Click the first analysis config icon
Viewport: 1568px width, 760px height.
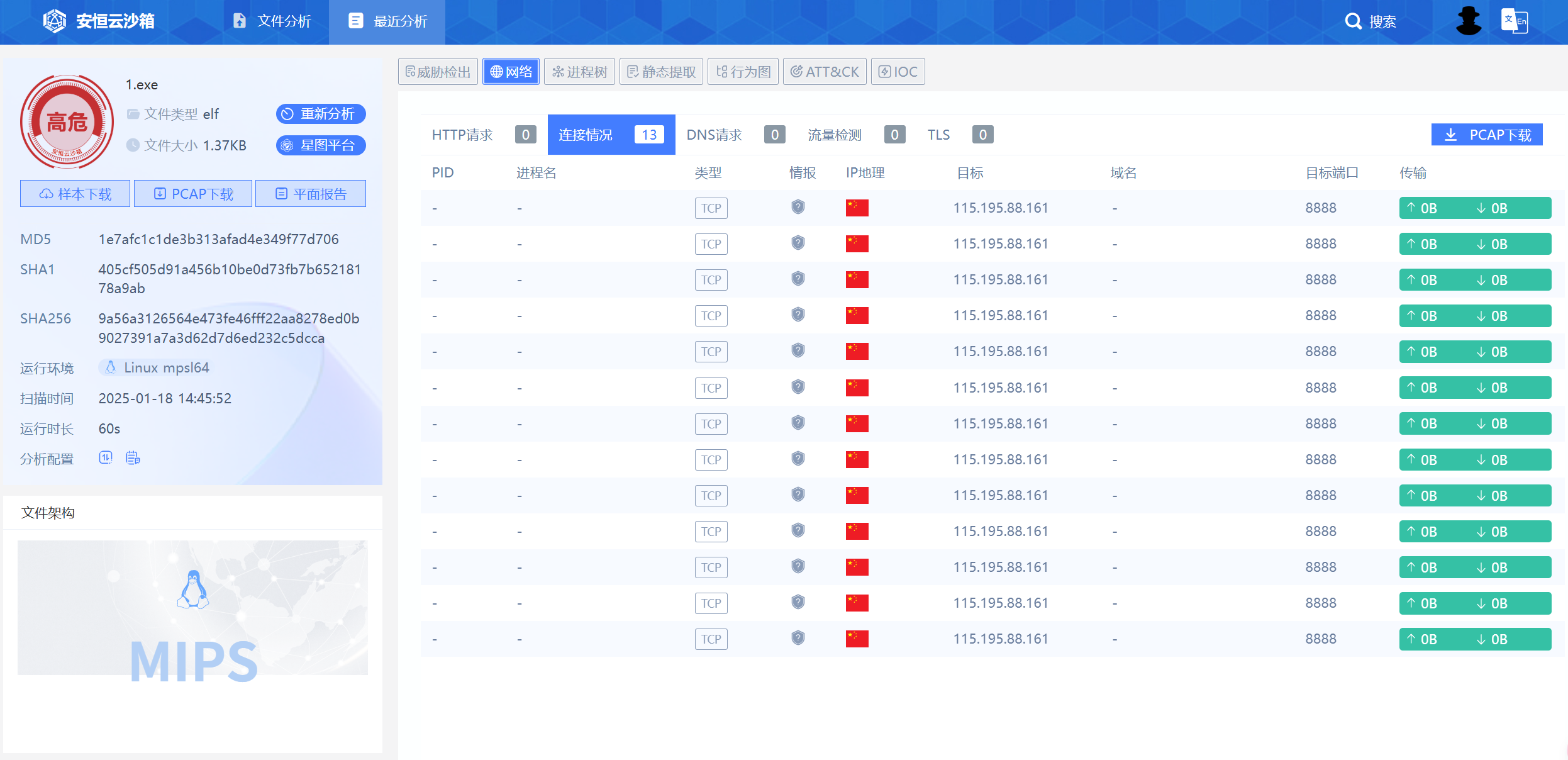click(x=106, y=458)
